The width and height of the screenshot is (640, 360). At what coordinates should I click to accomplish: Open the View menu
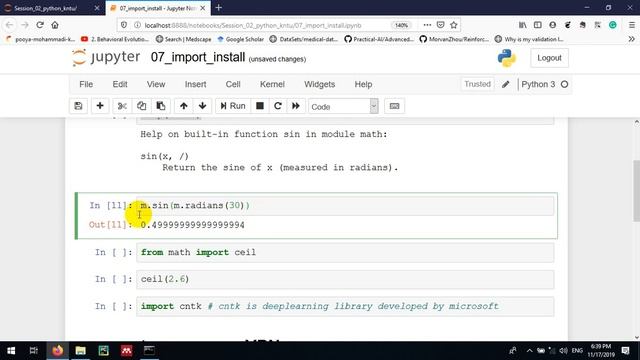(x=156, y=84)
